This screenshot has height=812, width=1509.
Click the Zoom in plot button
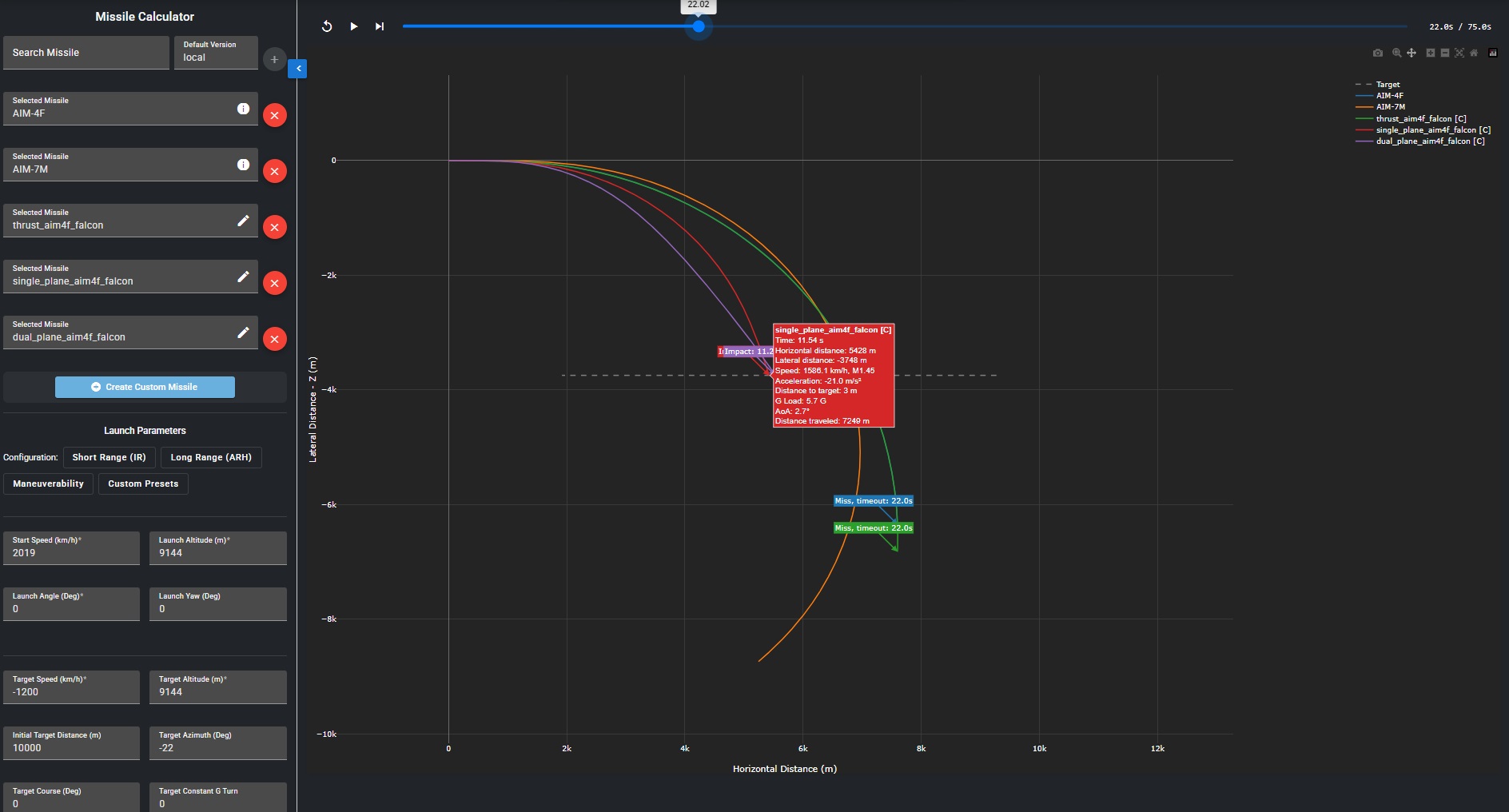[1431, 53]
